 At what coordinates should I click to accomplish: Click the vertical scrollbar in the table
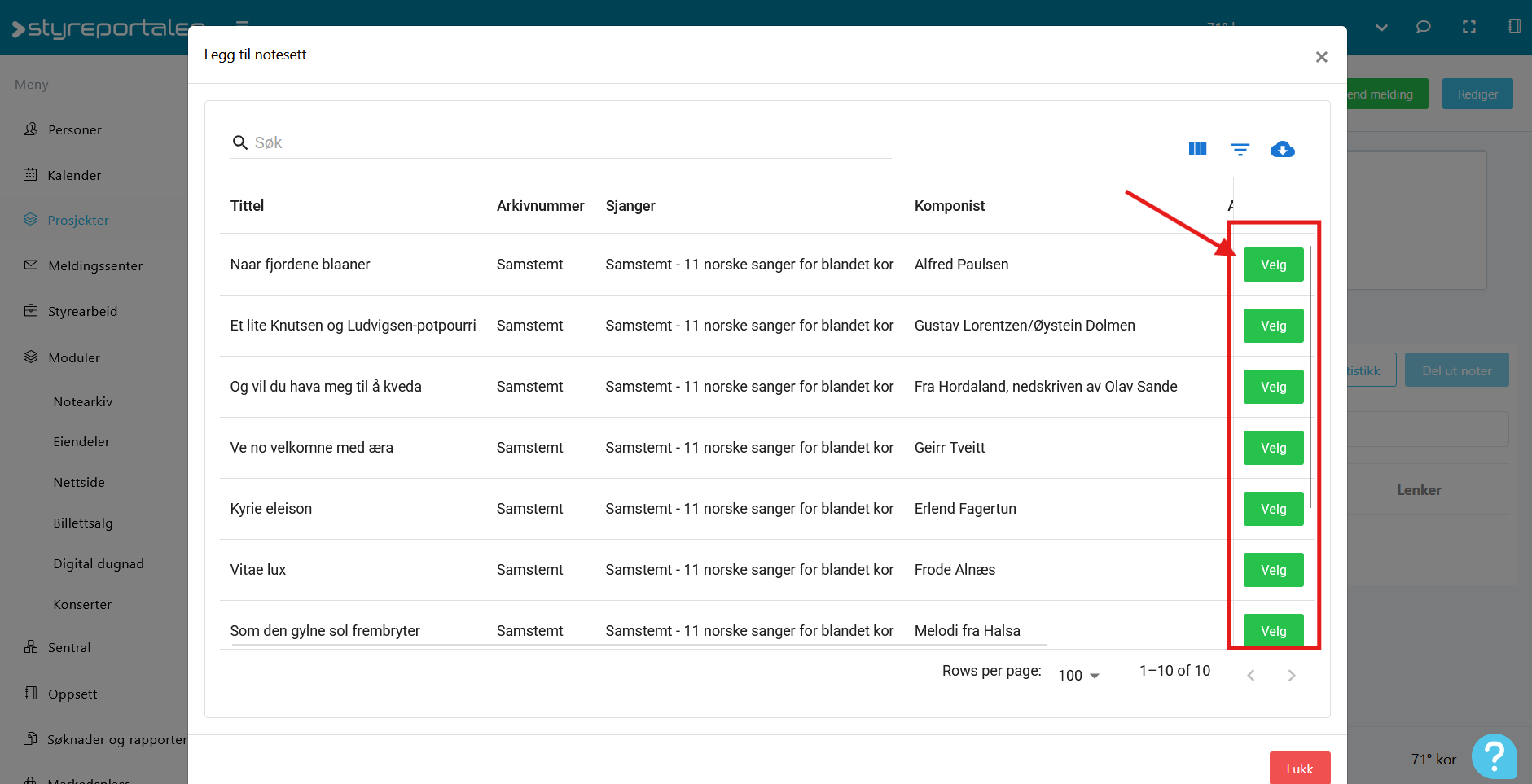(1310, 374)
